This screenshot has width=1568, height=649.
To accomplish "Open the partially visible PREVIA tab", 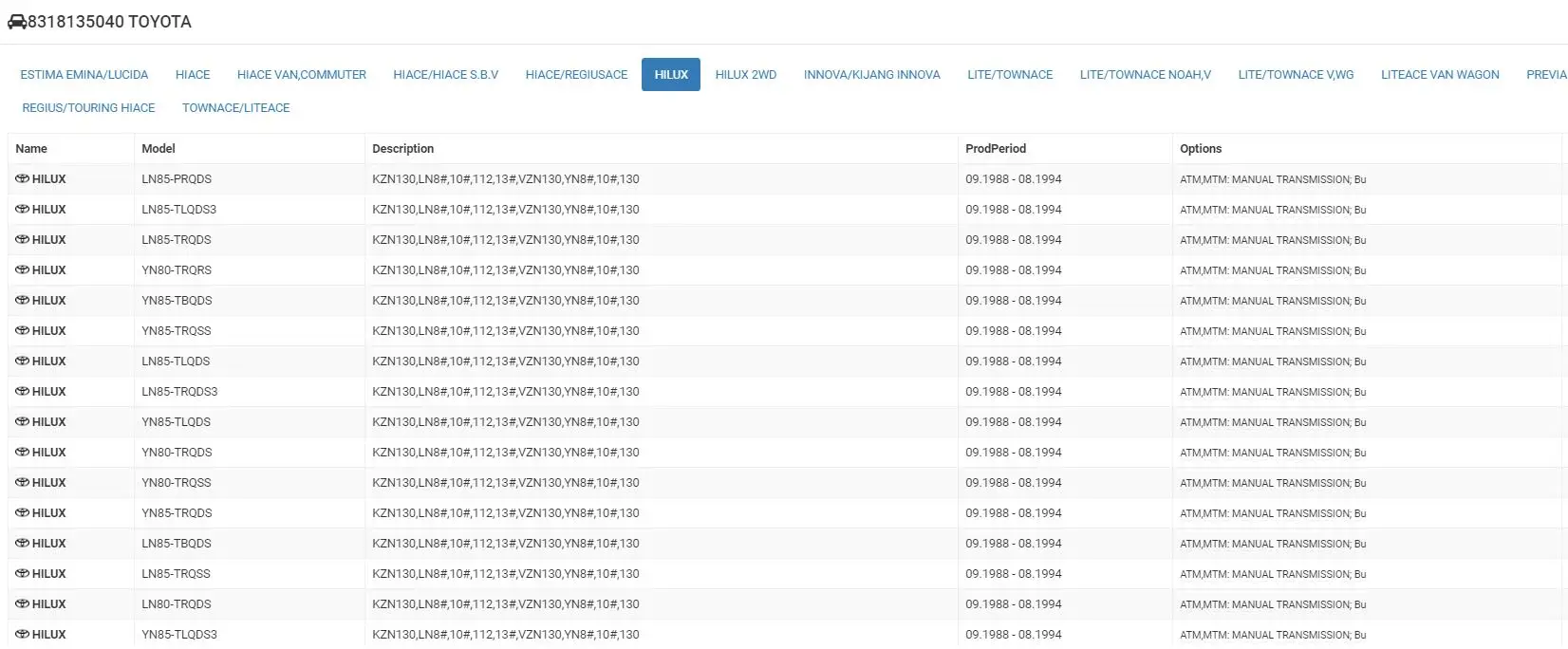I will click(1545, 74).
